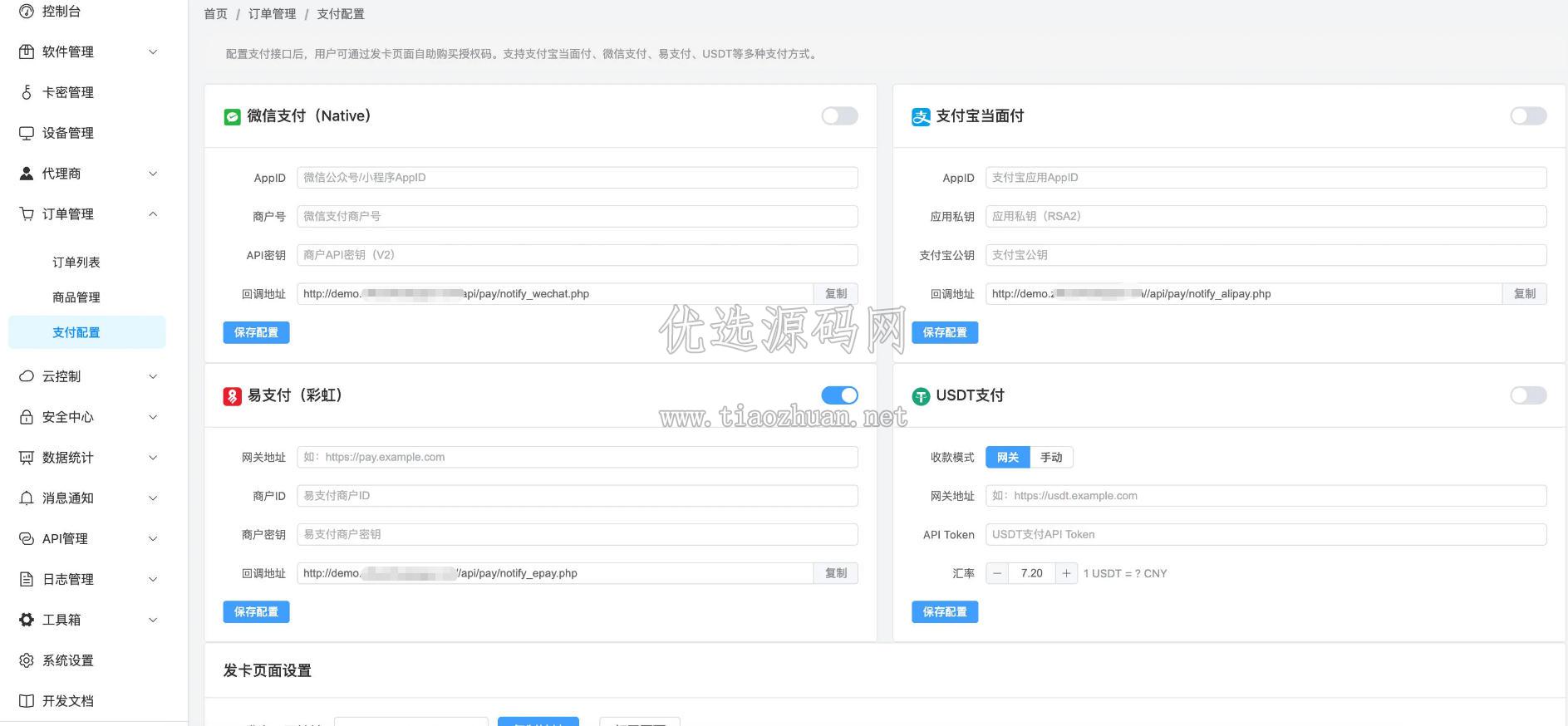Click the 订单管理 cart icon

[27, 214]
